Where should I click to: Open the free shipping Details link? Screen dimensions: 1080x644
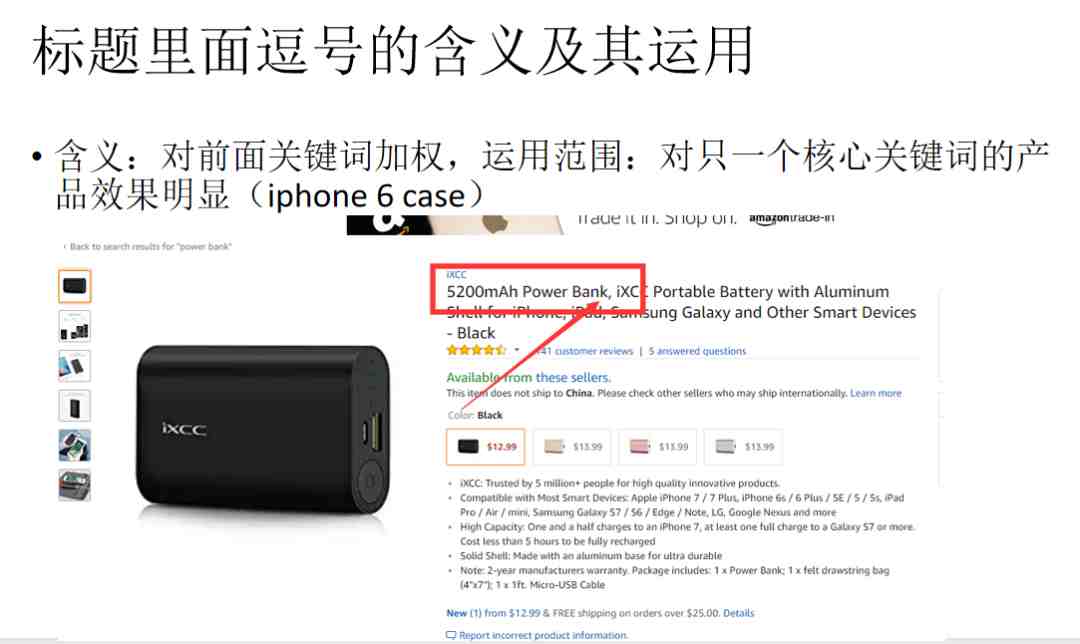point(738,613)
